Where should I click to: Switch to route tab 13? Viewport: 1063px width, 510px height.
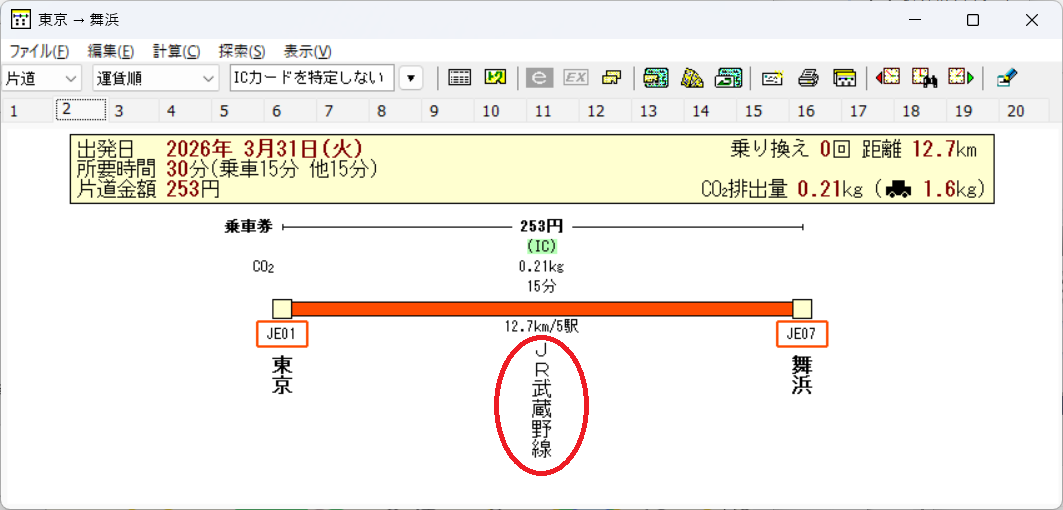[658, 111]
